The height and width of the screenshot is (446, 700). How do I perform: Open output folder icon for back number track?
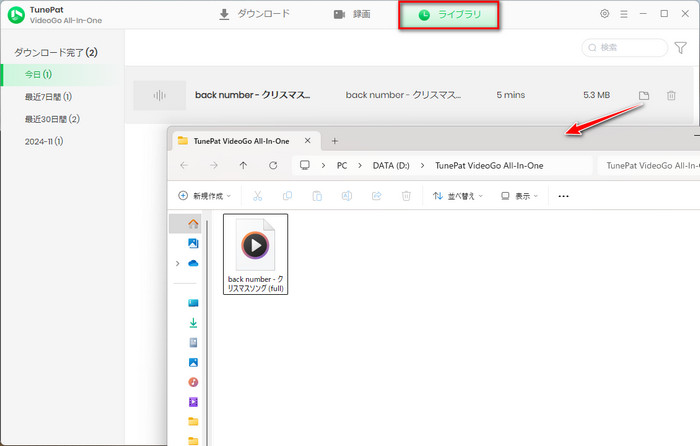click(644, 96)
